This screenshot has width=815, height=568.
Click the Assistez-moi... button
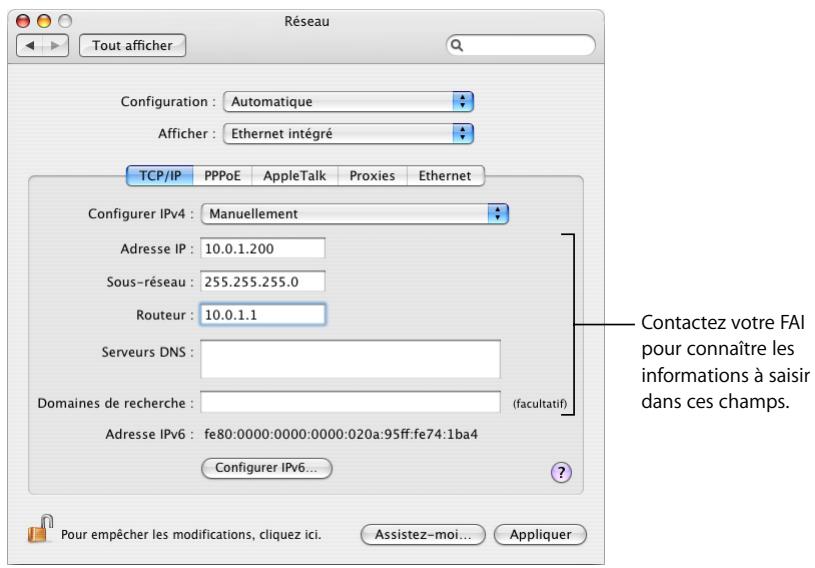[x=423, y=534]
